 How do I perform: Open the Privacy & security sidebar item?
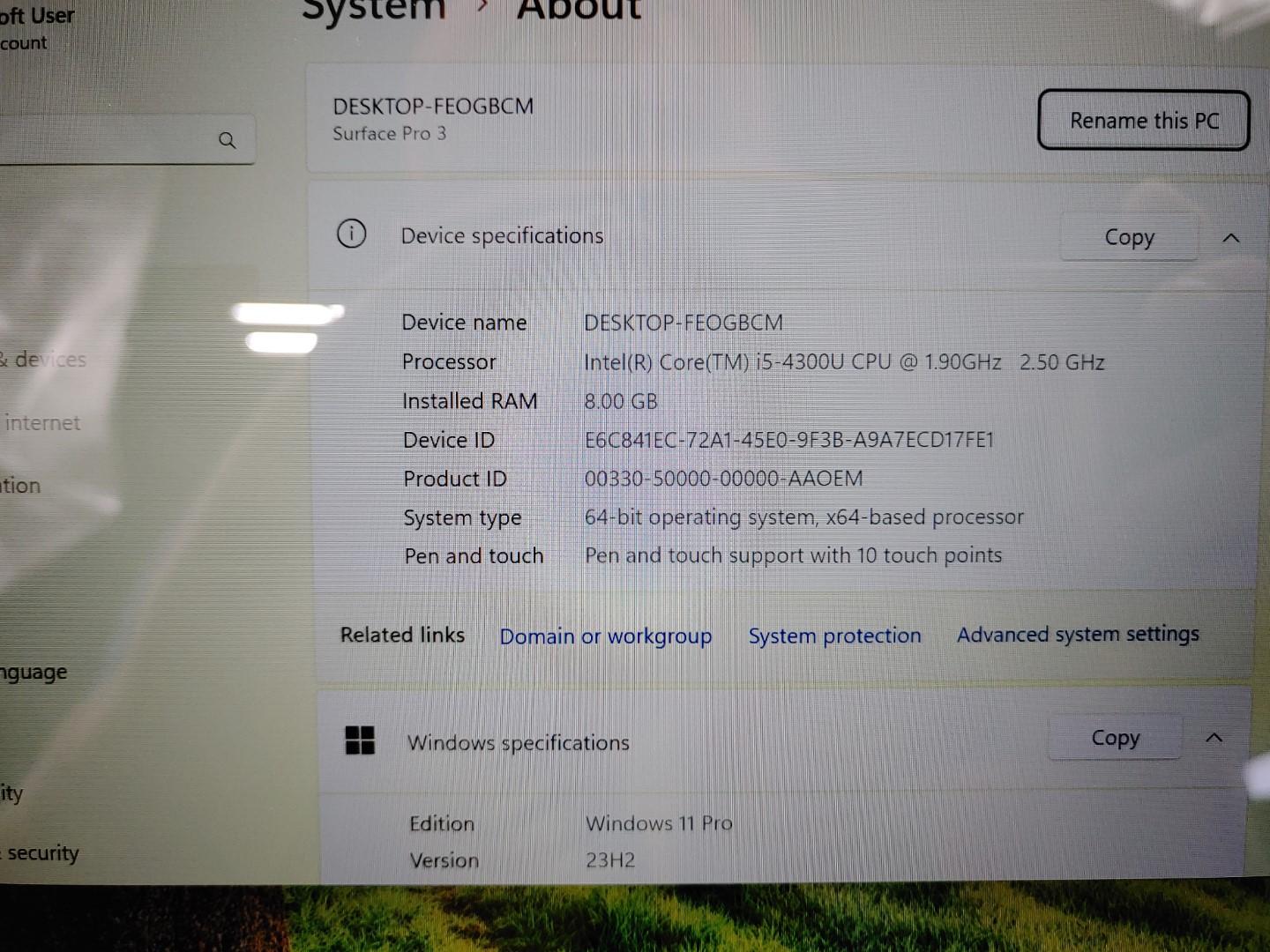40,853
